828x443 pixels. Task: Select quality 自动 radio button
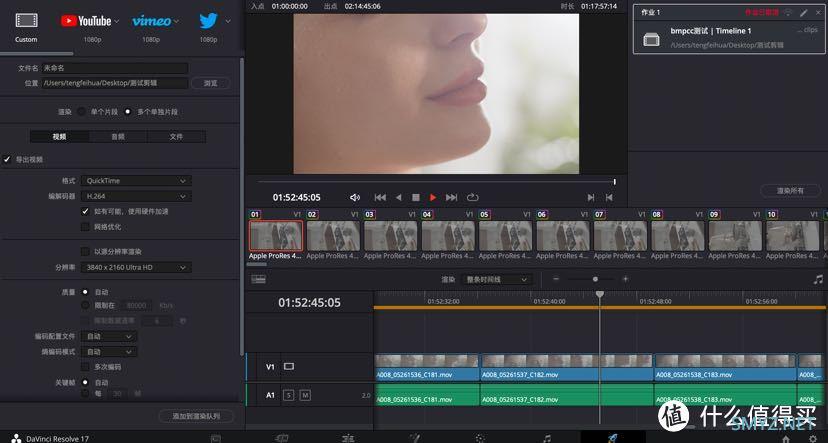click(x=85, y=292)
